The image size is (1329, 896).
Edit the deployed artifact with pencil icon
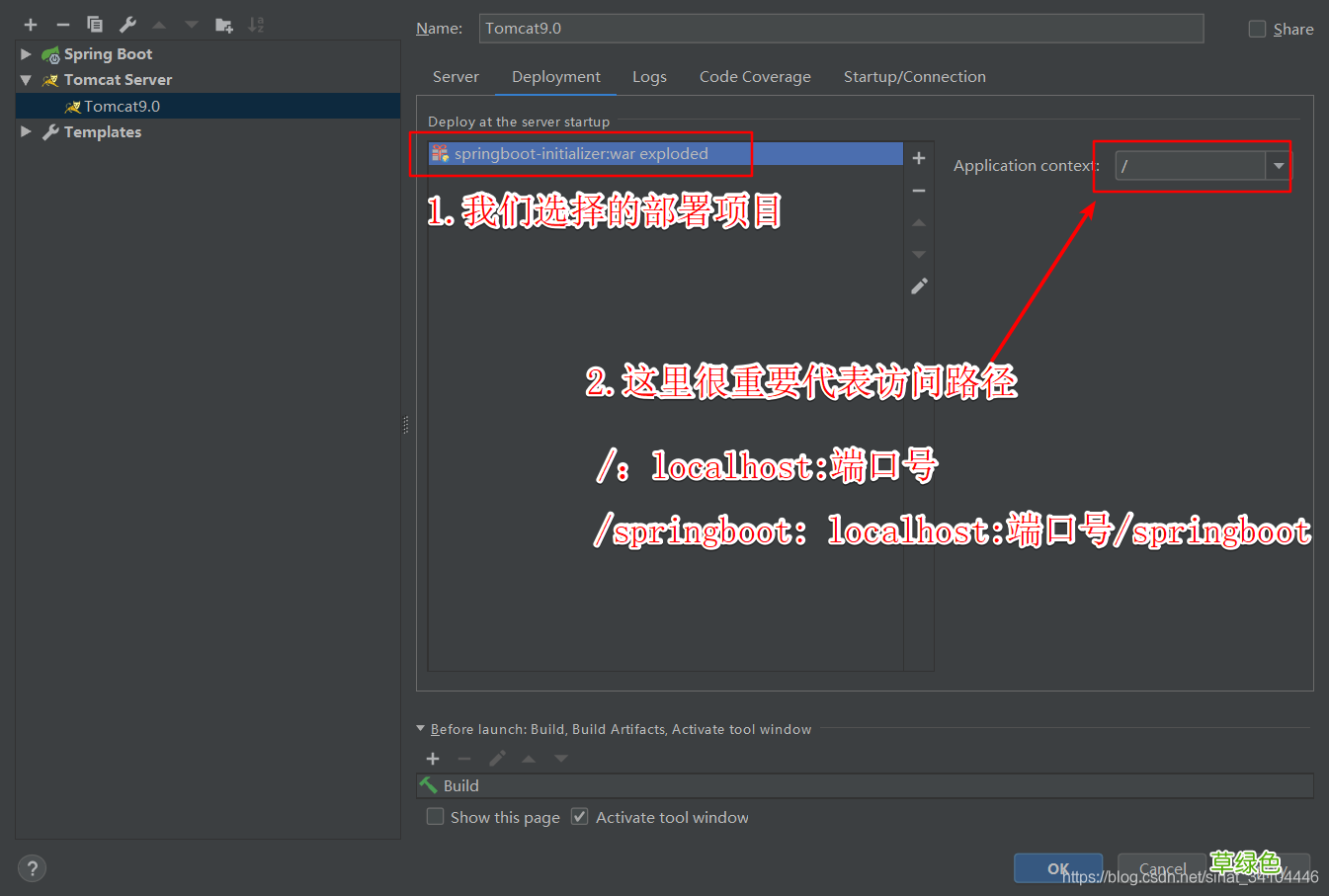918,285
